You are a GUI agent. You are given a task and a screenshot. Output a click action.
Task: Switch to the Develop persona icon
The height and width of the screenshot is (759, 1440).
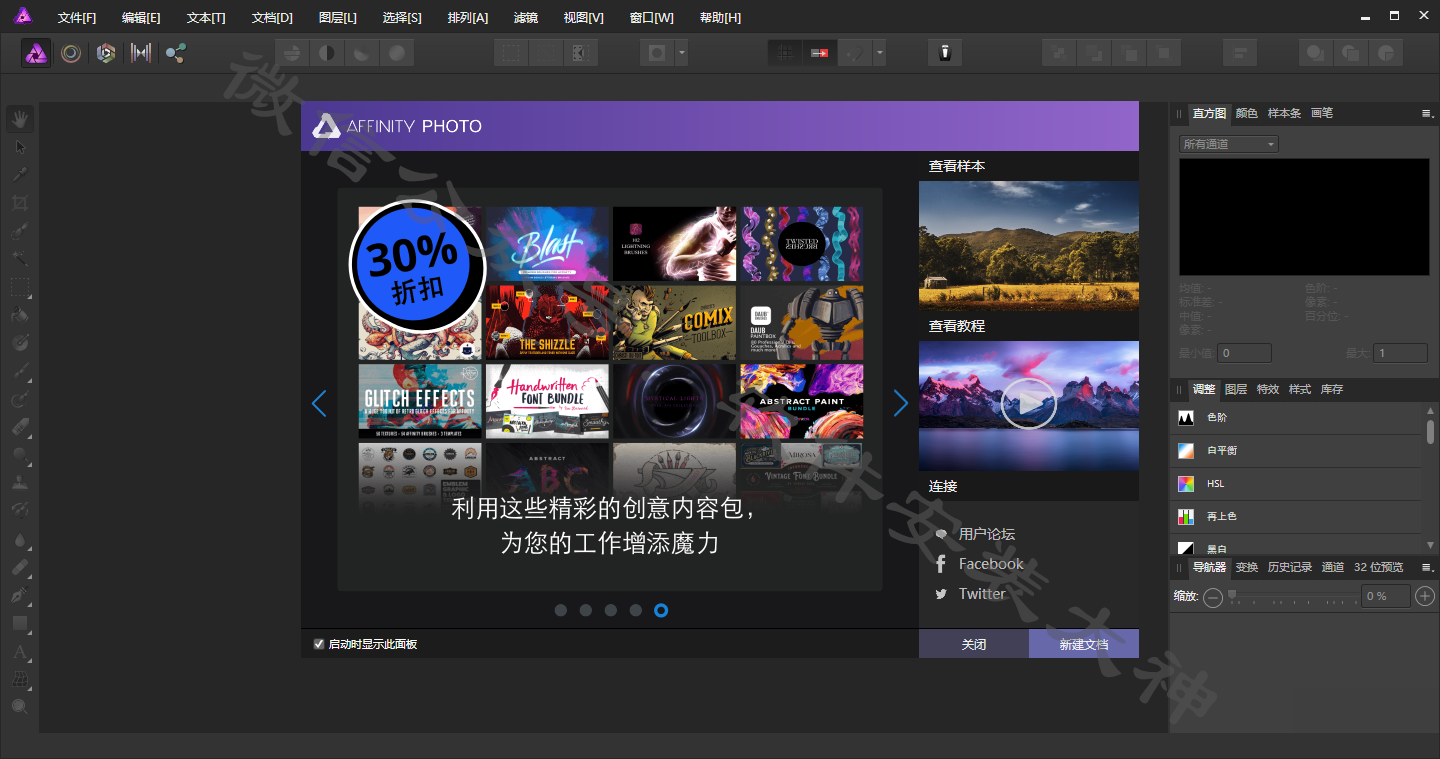(106, 53)
